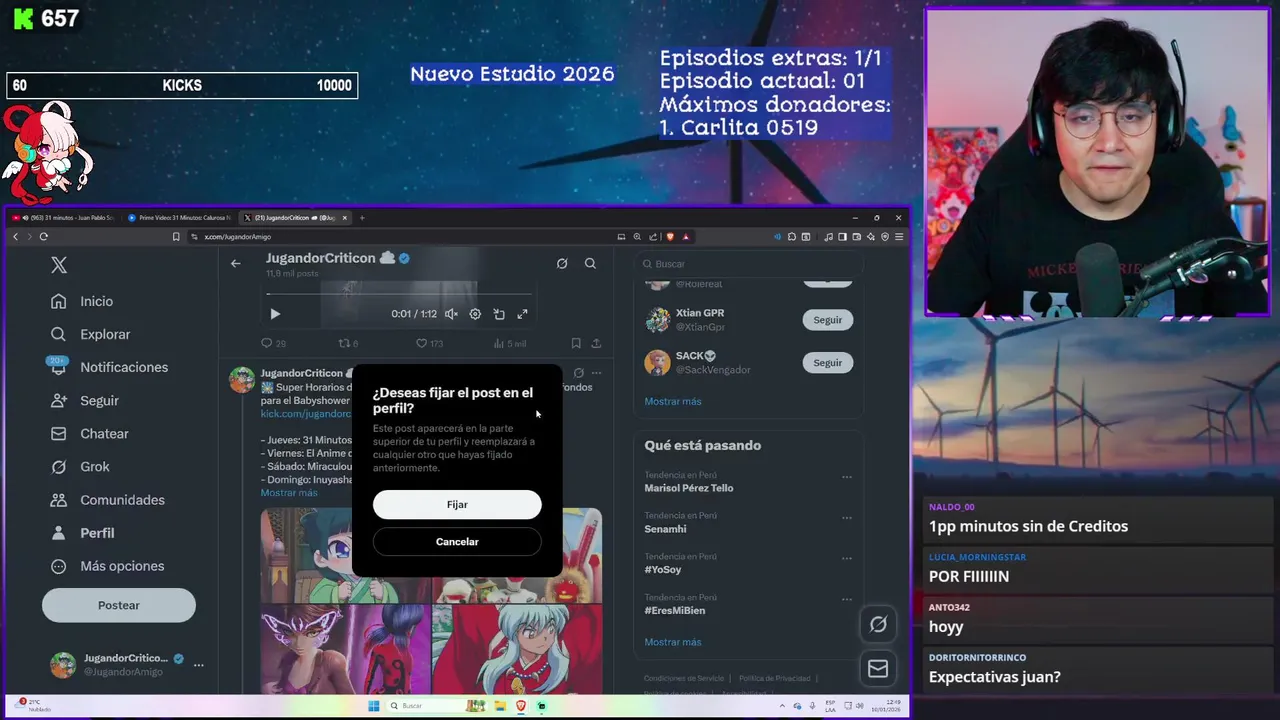Open the Windows Start menu
1280x720 pixels.
(x=374, y=706)
